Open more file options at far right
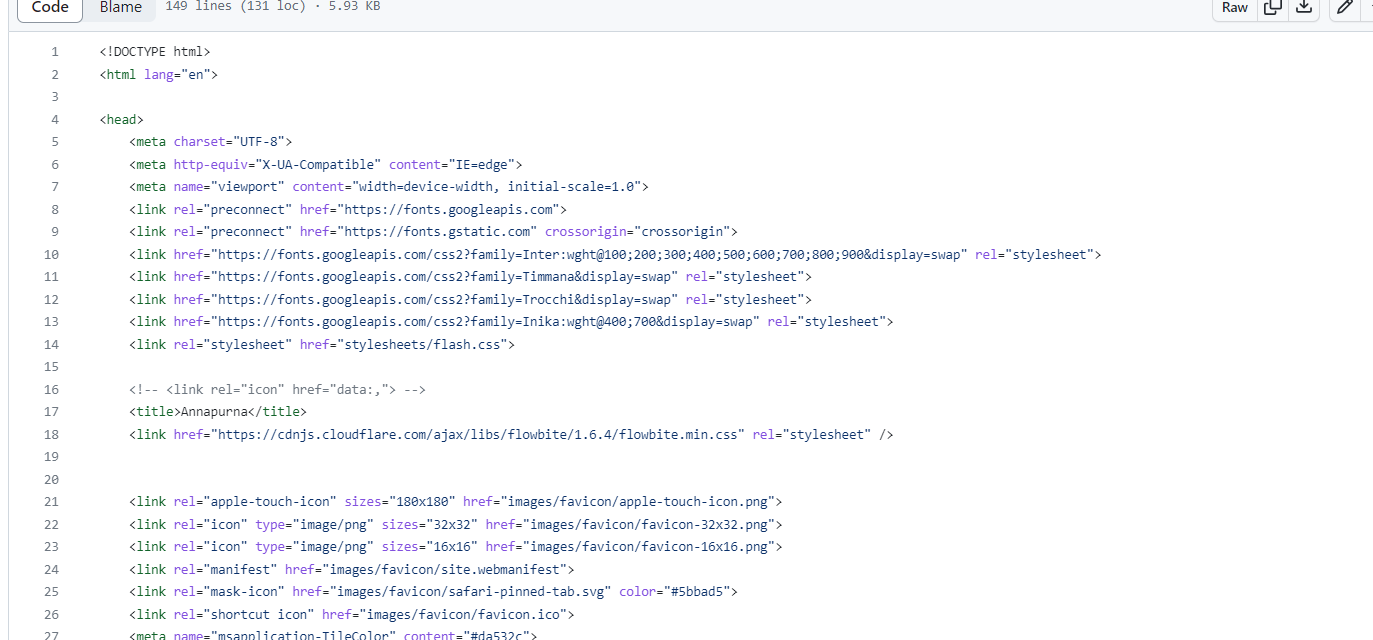This screenshot has width=1373, height=640. point(1369,8)
